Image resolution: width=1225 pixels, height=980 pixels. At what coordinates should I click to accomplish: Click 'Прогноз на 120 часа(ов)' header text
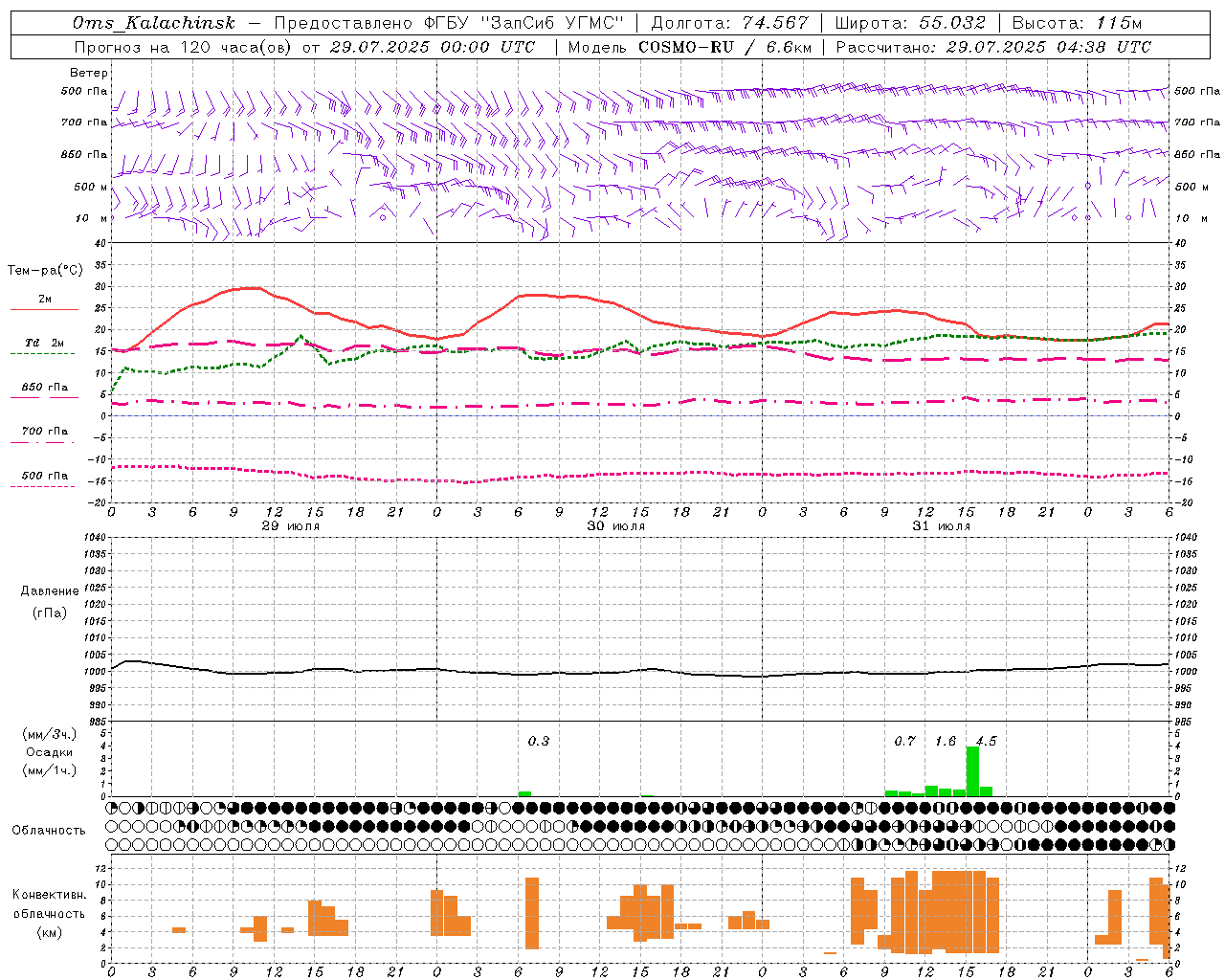tap(184, 47)
